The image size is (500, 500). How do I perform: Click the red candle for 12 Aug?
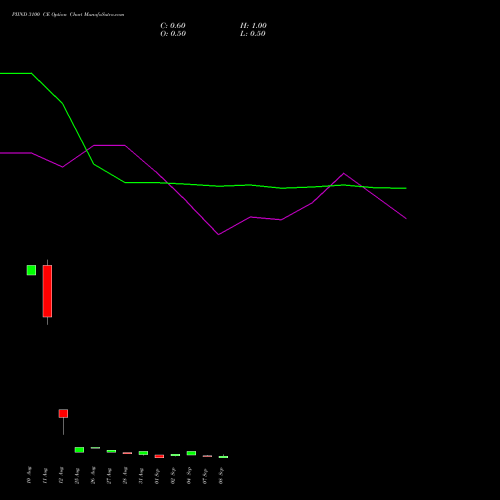[63, 414]
